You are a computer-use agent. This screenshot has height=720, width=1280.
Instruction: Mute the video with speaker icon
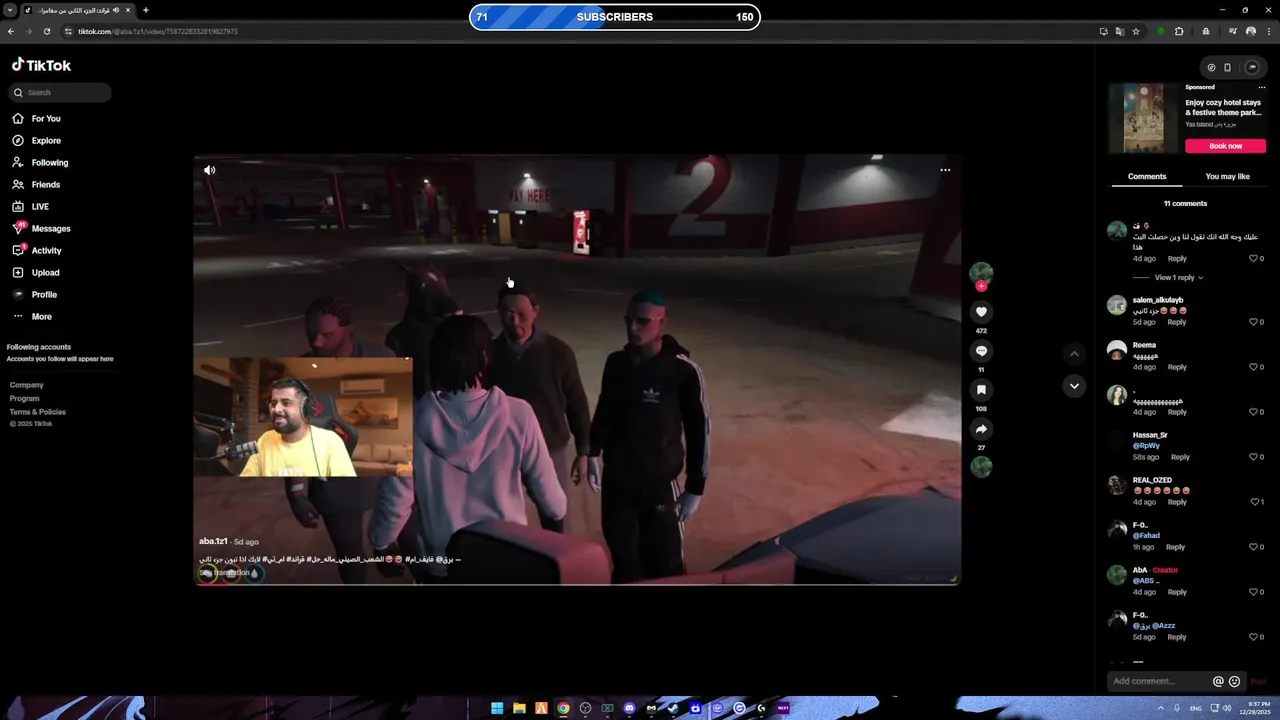[209, 170]
